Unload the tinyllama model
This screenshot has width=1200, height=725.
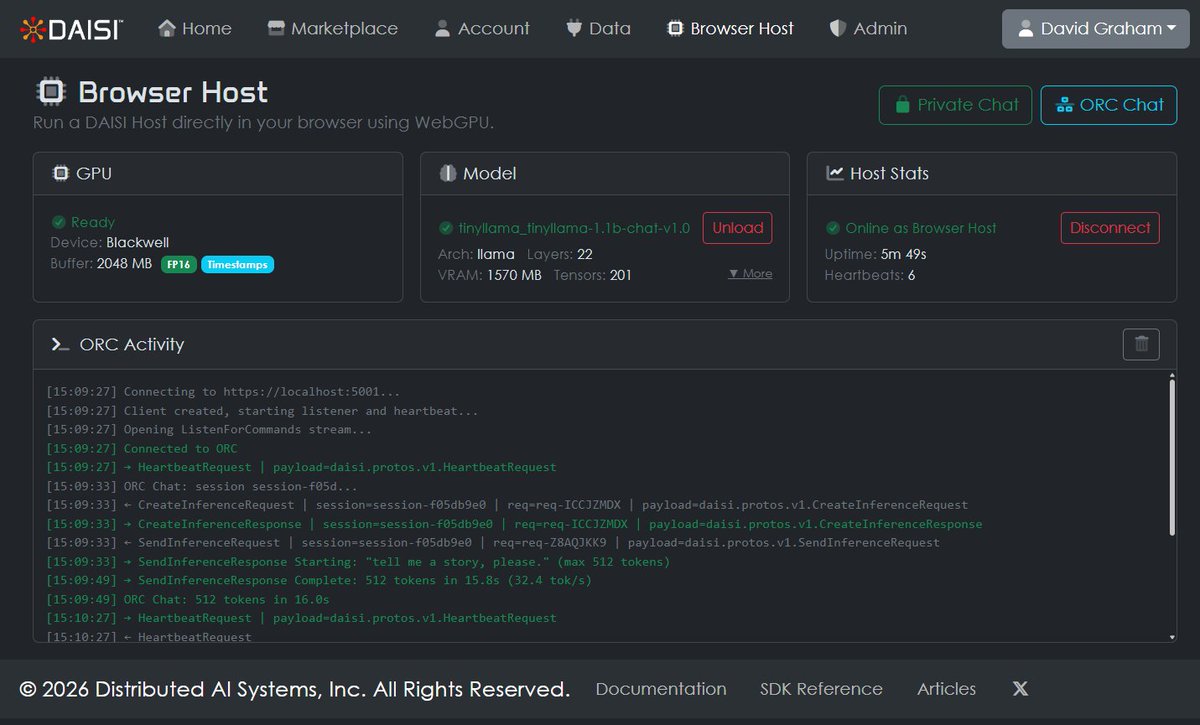tap(738, 228)
